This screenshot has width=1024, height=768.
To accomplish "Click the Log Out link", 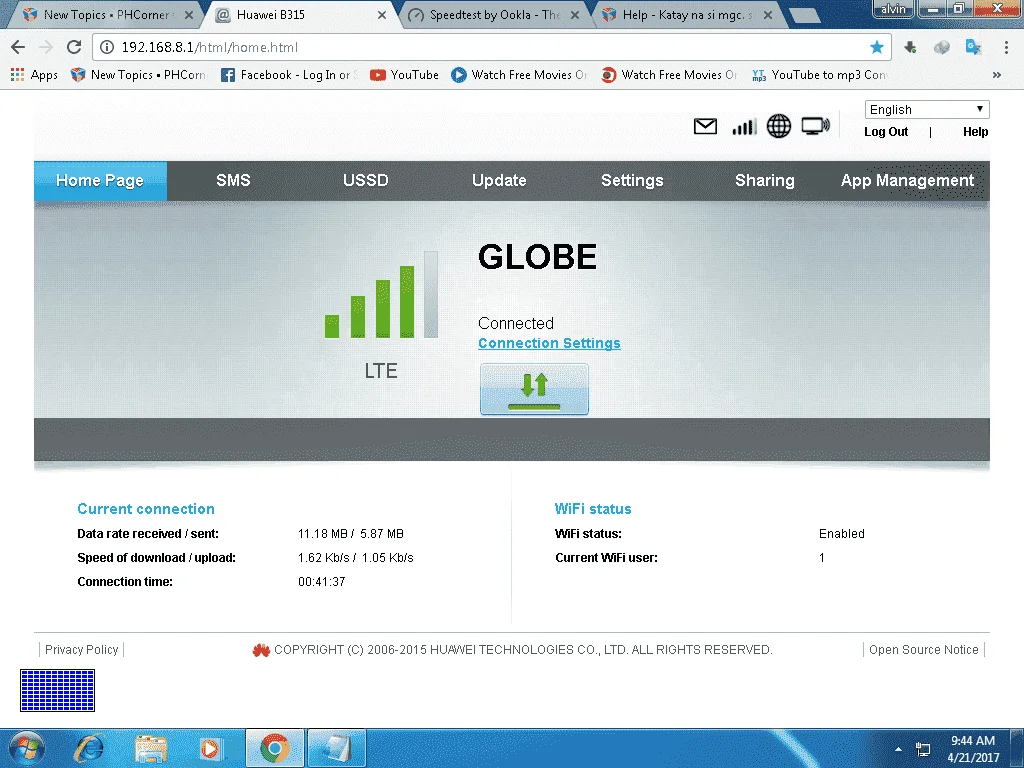I will pos(886,132).
